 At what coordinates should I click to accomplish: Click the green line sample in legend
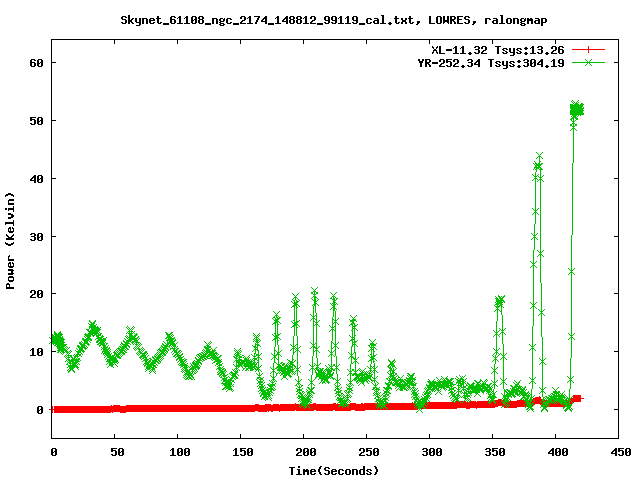point(589,62)
